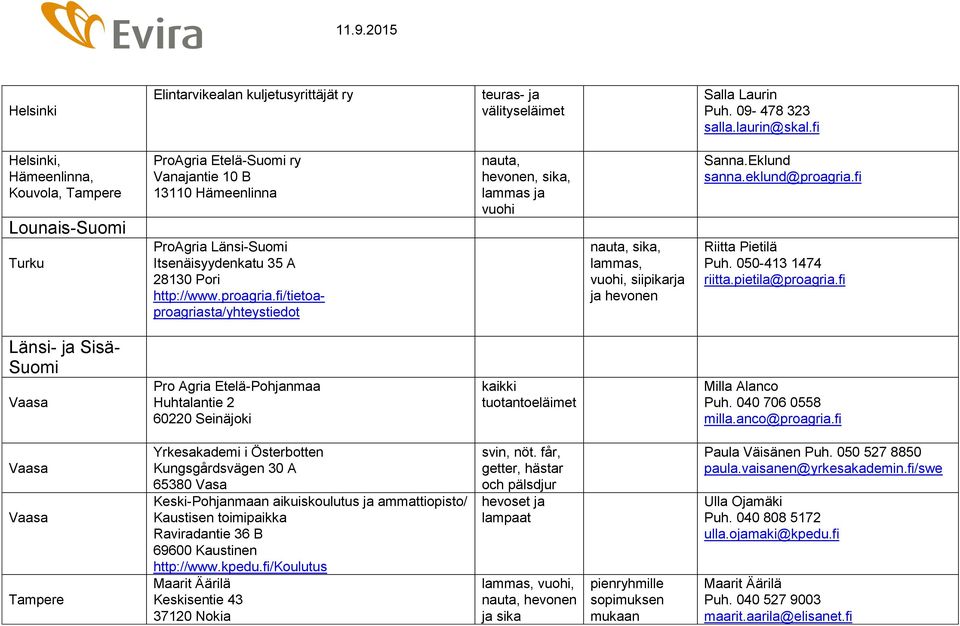Click '37120 Nokia' address line

tap(192, 616)
